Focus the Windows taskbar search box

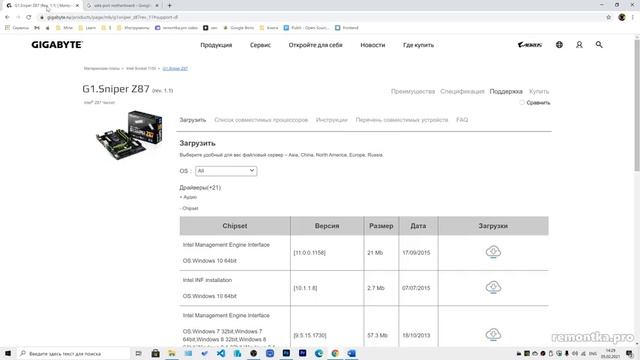73,353
